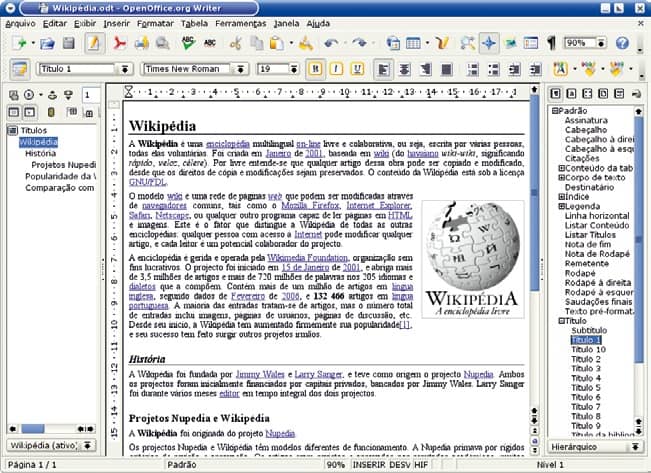Center the paragraph alignment
The image size is (651, 473).
click(404, 69)
